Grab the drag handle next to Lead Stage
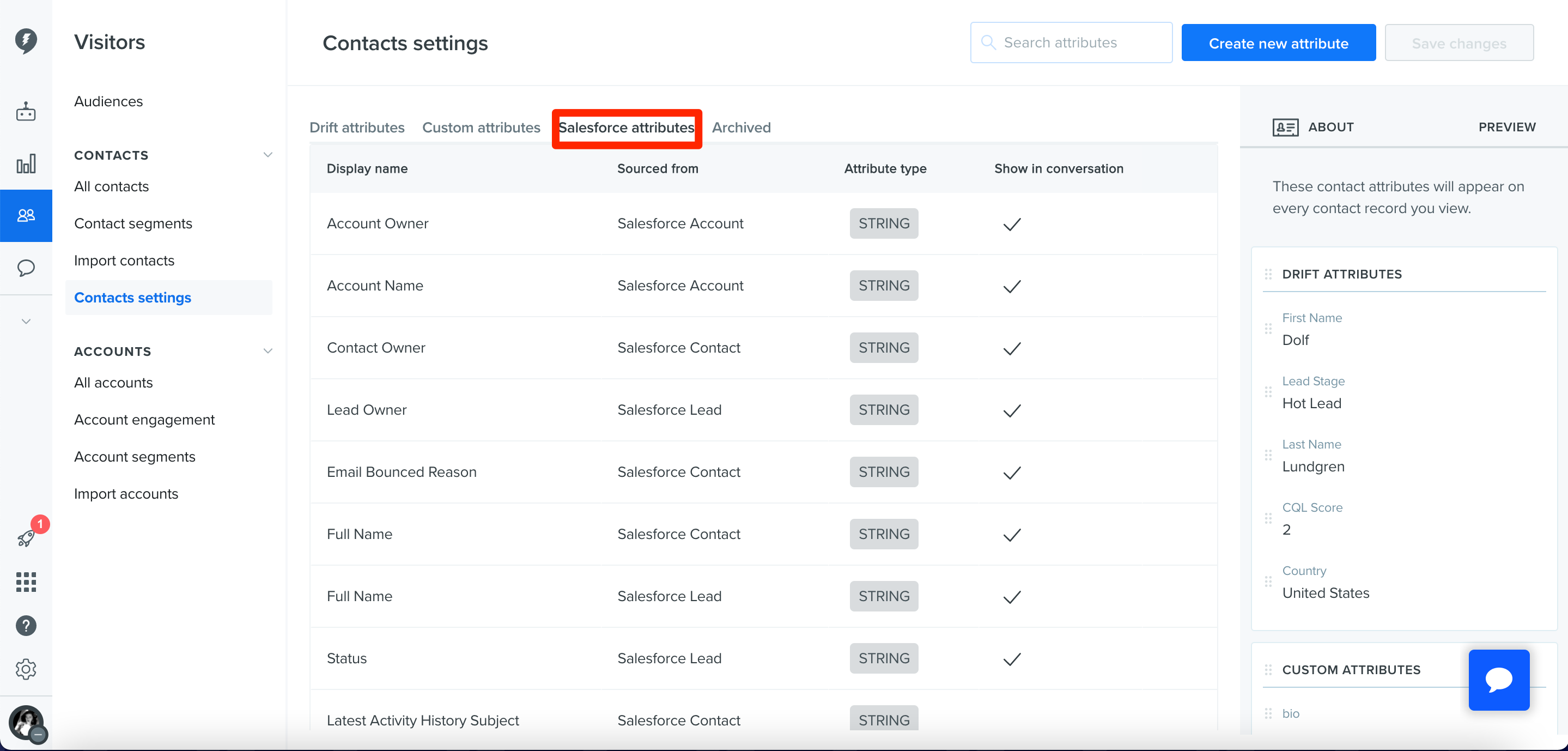This screenshot has width=1568, height=751. [1268, 392]
